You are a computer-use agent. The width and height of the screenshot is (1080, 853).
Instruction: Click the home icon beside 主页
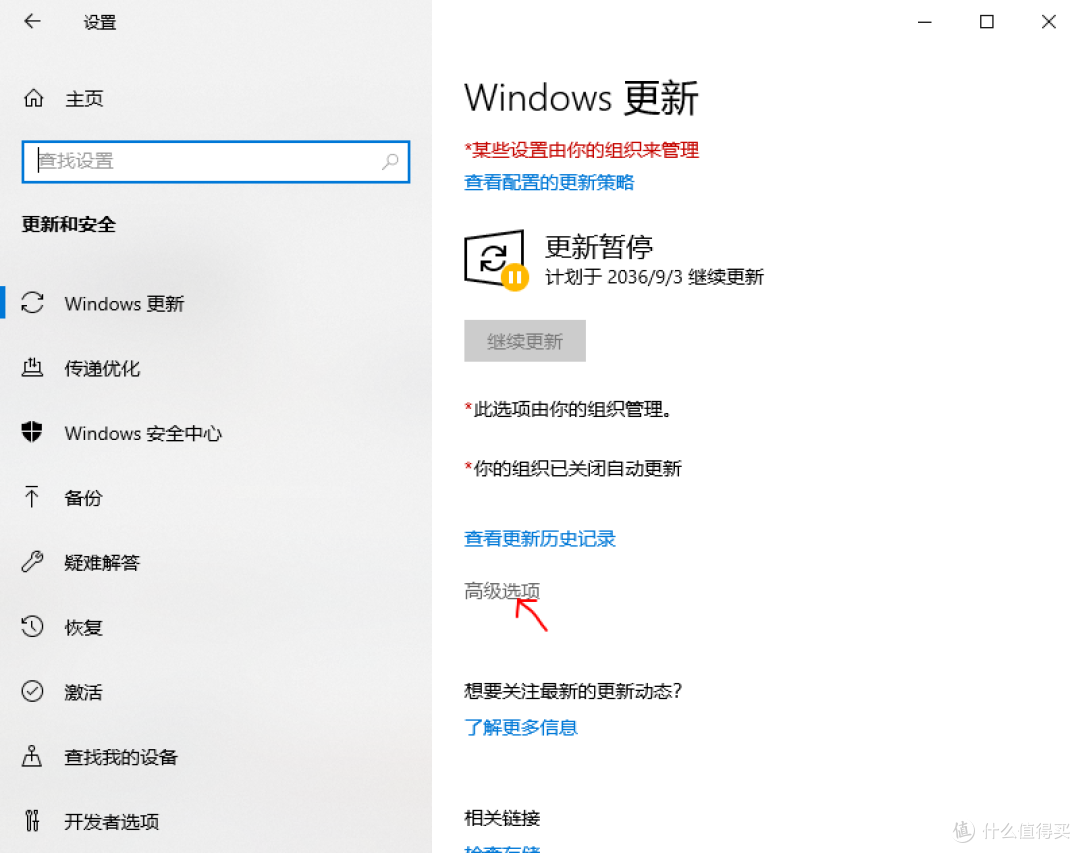pyautogui.click(x=33, y=99)
